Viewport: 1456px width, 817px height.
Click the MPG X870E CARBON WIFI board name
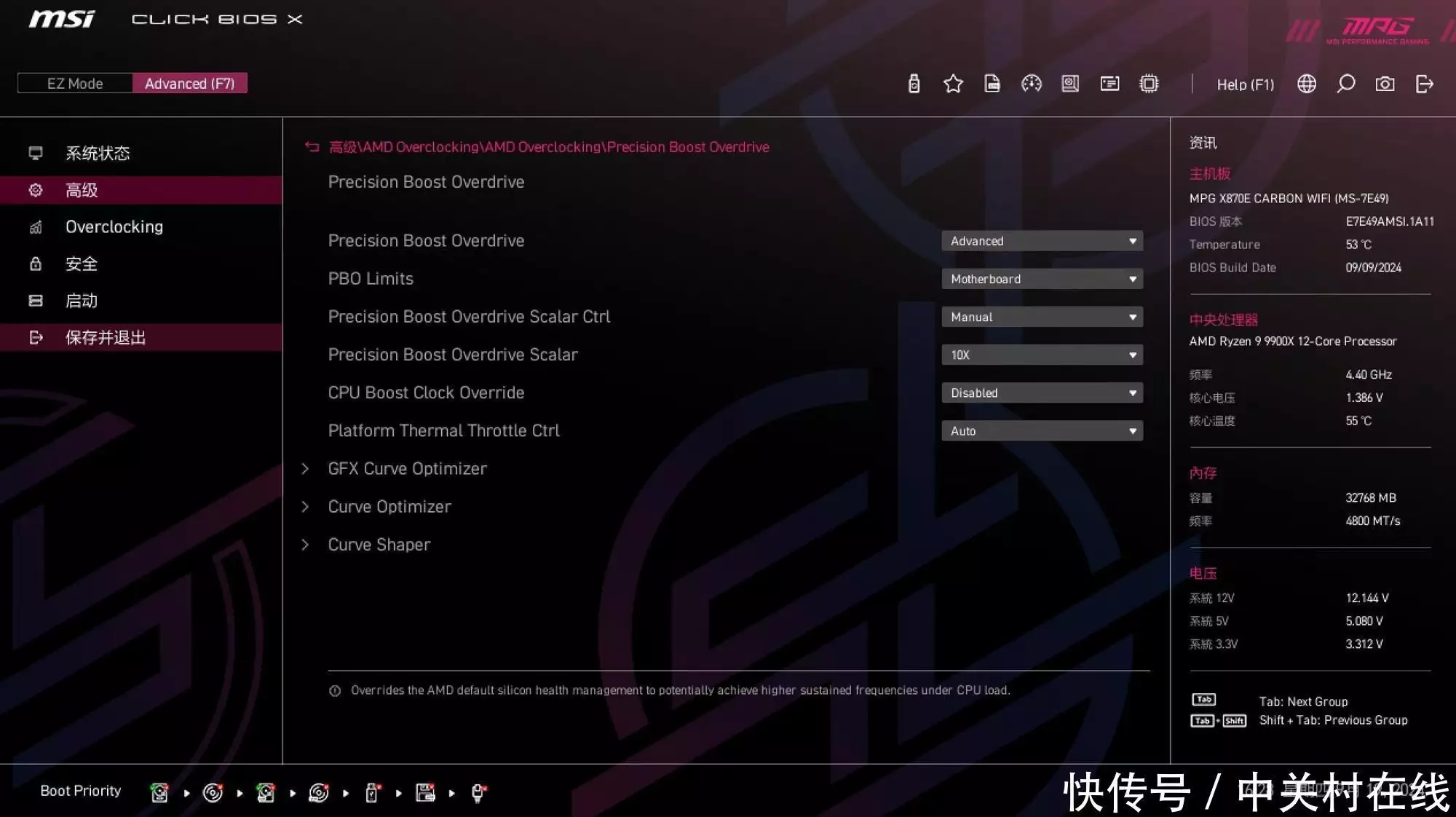coord(1289,198)
